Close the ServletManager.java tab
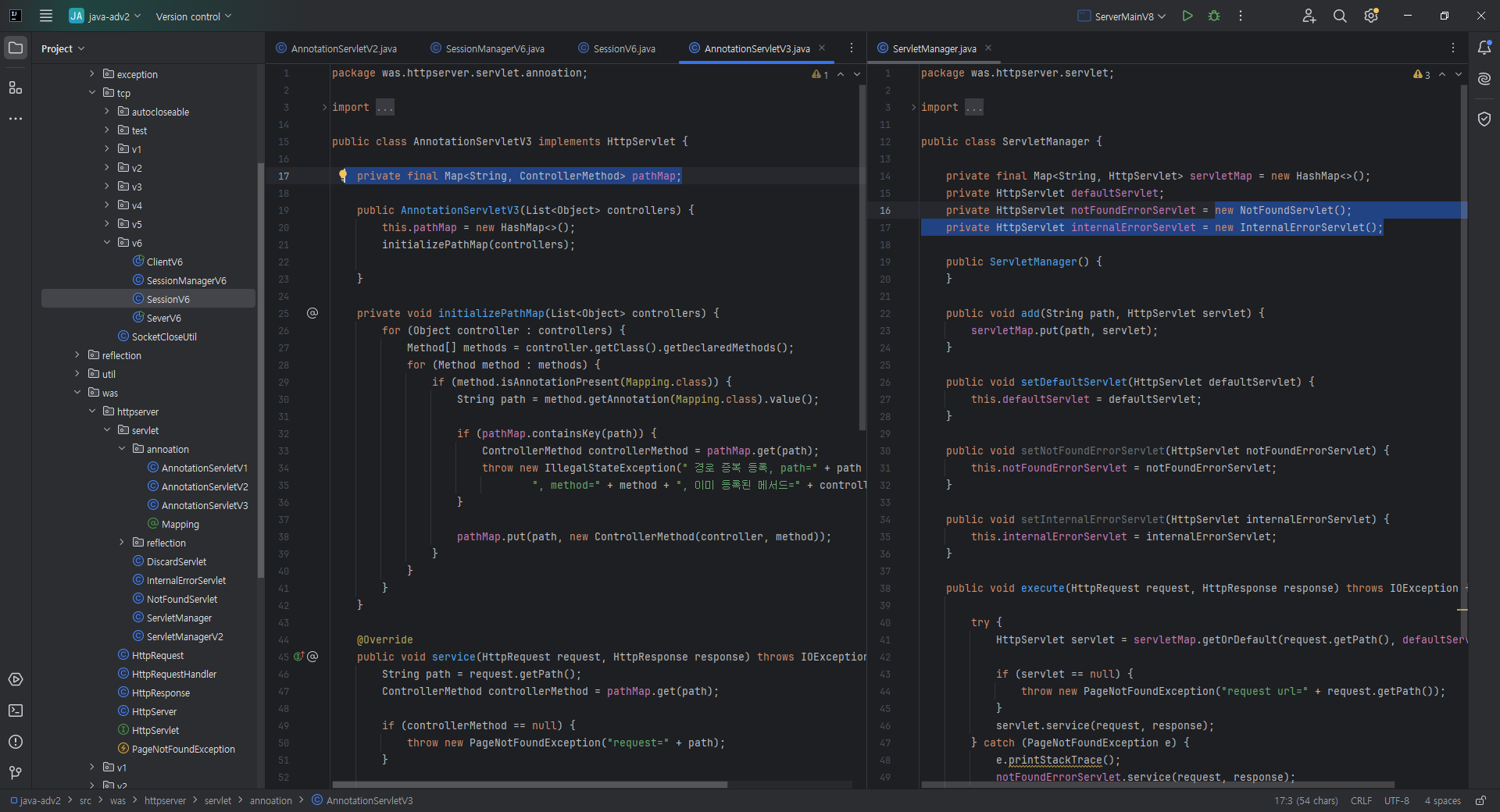Viewport: 1500px width, 812px height. click(988, 48)
